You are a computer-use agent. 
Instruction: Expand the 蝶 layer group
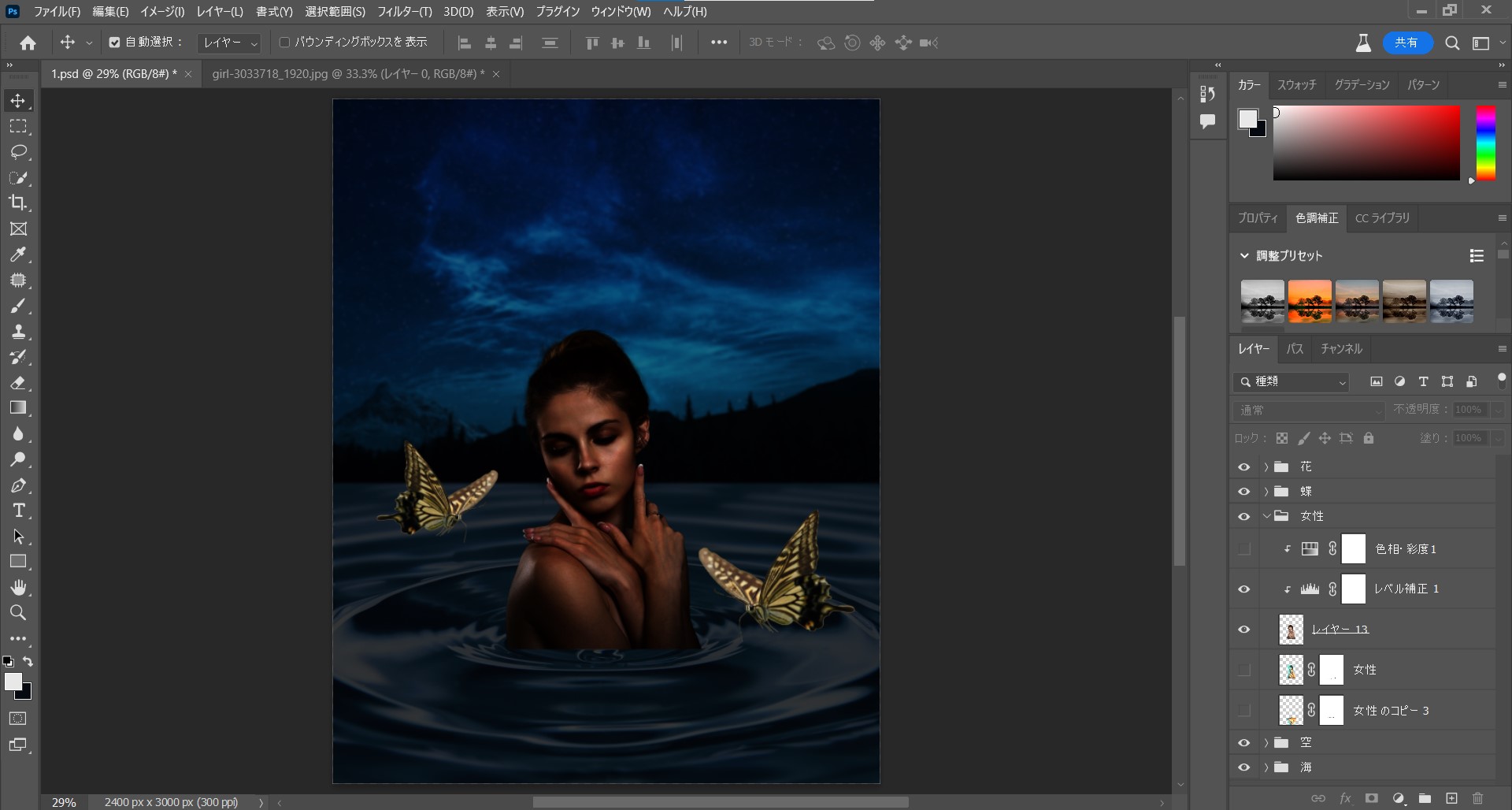[1266, 492]
